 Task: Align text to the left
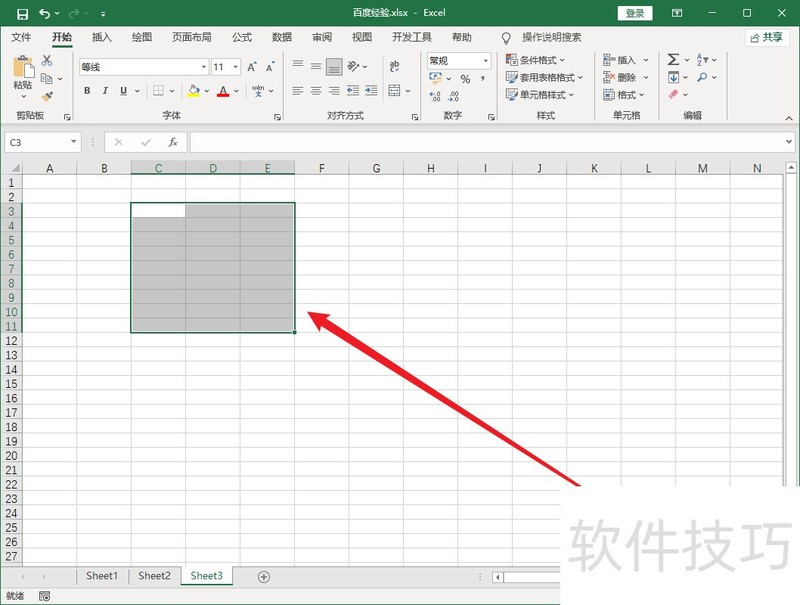tap(298, 91)
